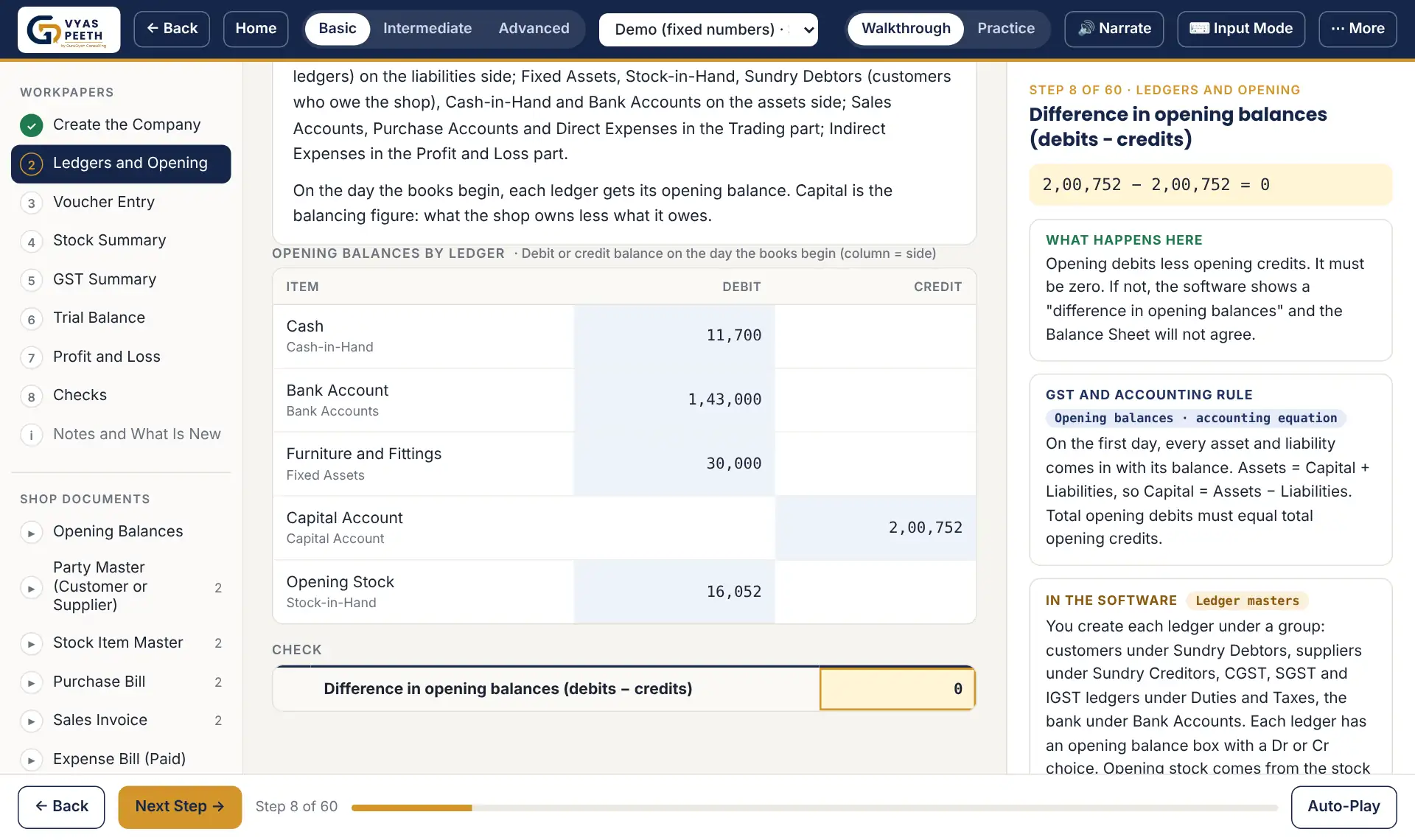Select the Intermediate level
This screenshot has width=1415, height=840.
pos(427,29)
